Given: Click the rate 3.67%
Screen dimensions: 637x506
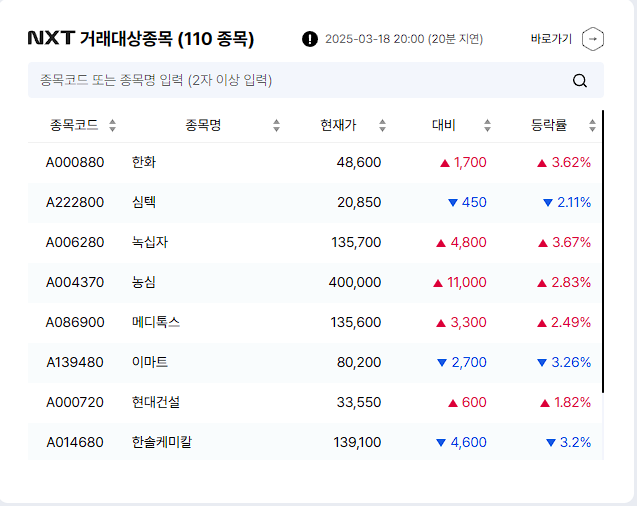Looking at the screenshot, I should [572, 242].
